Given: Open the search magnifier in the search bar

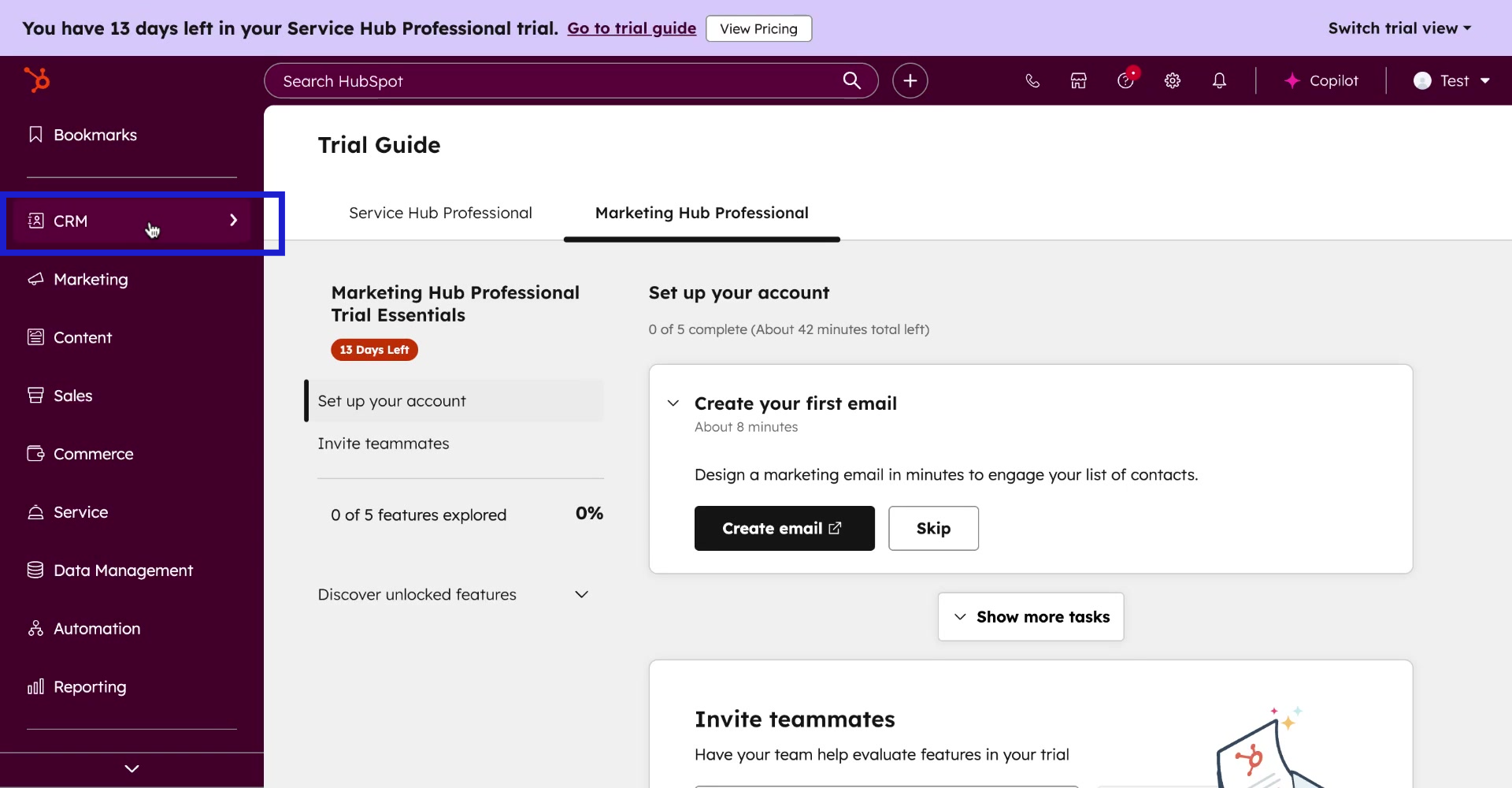Looking at the screenshot, I should pos(851,80).
